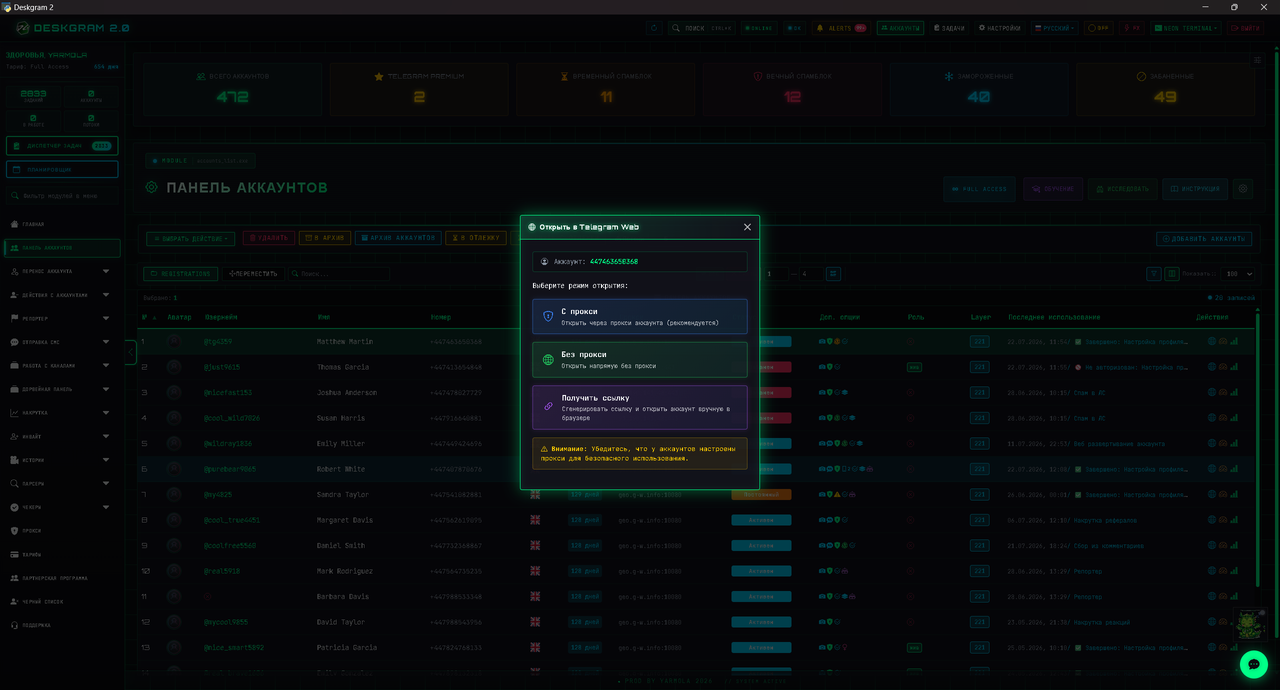Open Планировщик in the sidebar

(x=62, y=170)
